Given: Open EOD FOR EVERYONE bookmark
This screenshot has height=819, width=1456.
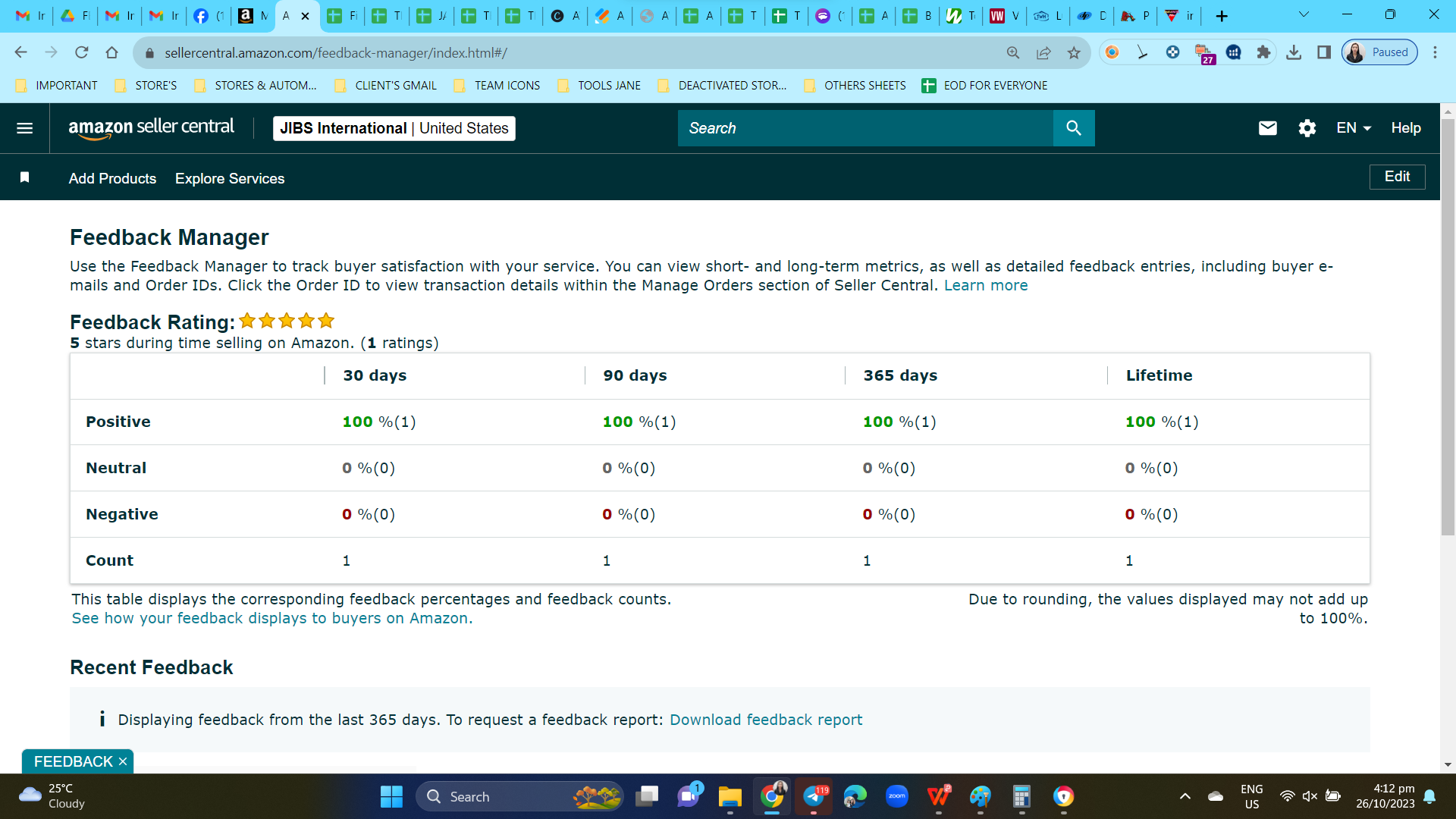Looking at the screenshot, I should pos(985,86).
